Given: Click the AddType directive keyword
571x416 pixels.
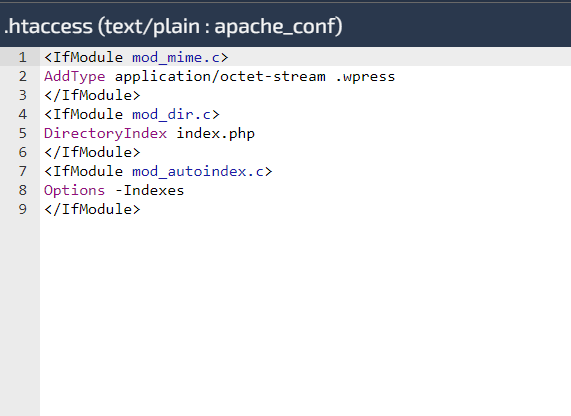Looking at the screenshot, I should click(75, 76).
